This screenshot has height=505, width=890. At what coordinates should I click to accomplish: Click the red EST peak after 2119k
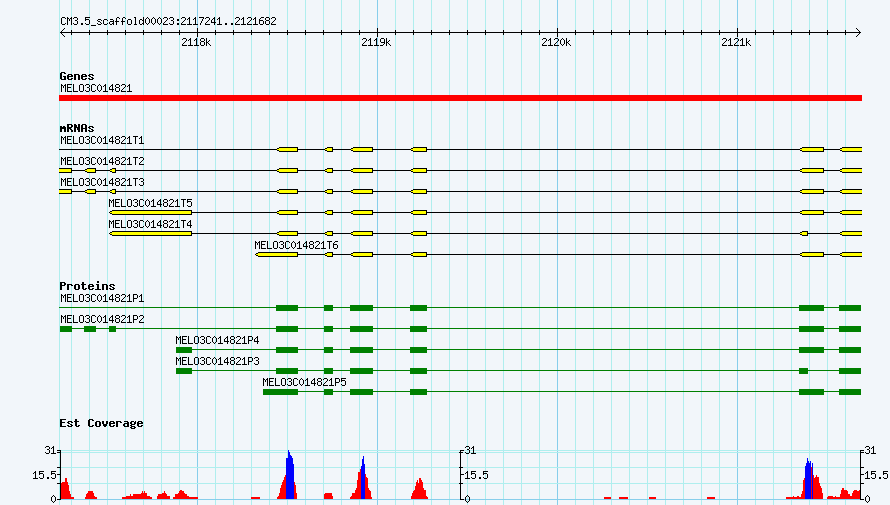(x=419, y=489)
